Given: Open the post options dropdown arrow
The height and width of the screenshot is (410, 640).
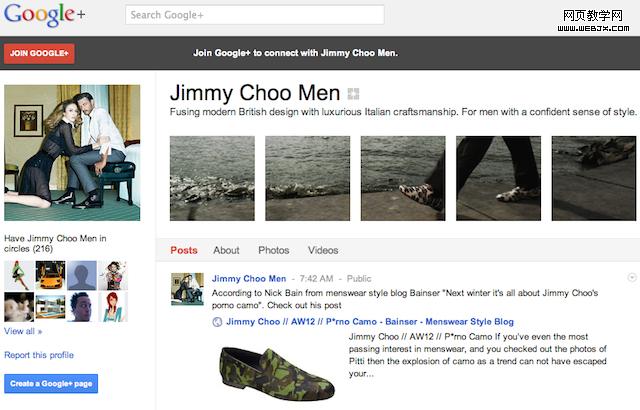Looking at the screenshot, I should pos(631,277).
